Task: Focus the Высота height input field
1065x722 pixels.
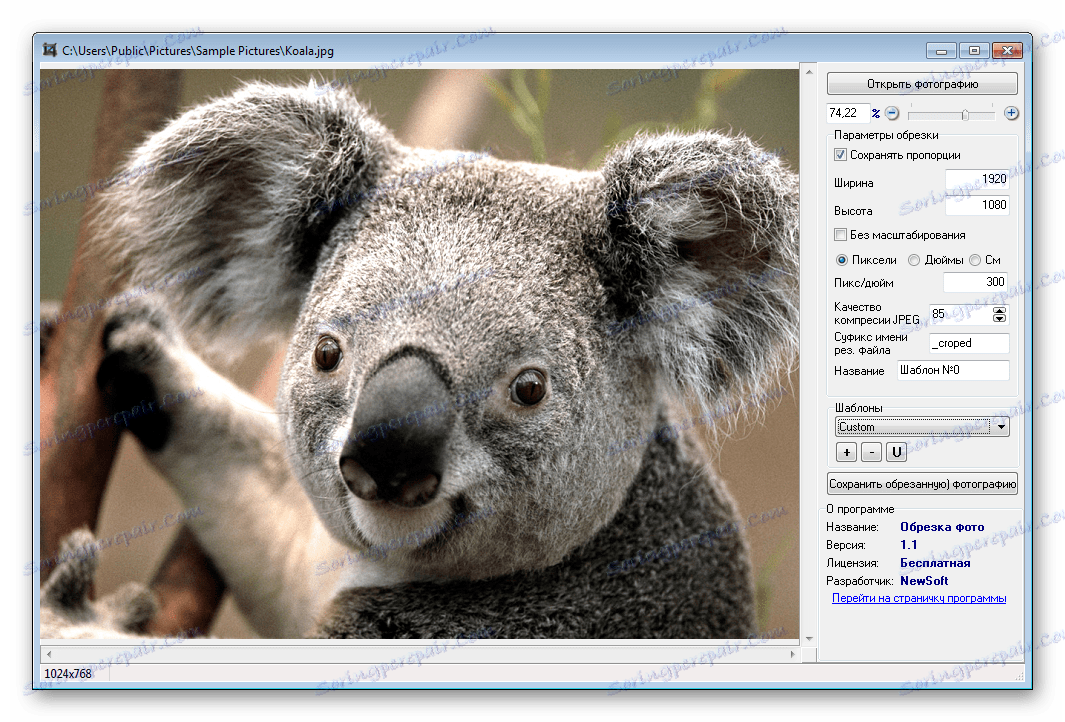Action: coord(977,206)
